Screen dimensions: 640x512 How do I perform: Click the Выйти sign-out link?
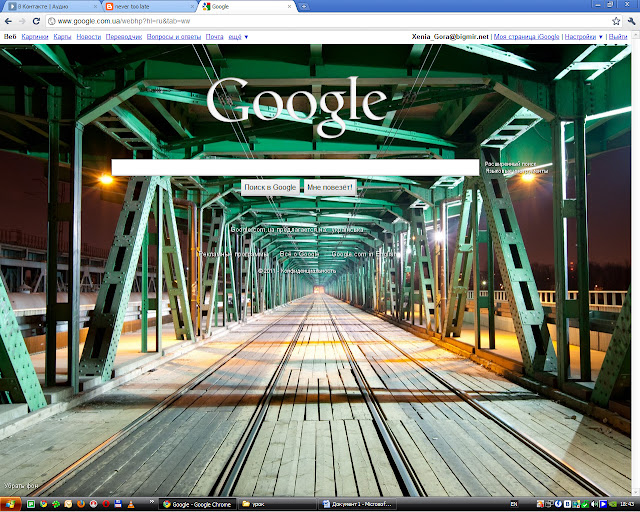pos(618,37)
